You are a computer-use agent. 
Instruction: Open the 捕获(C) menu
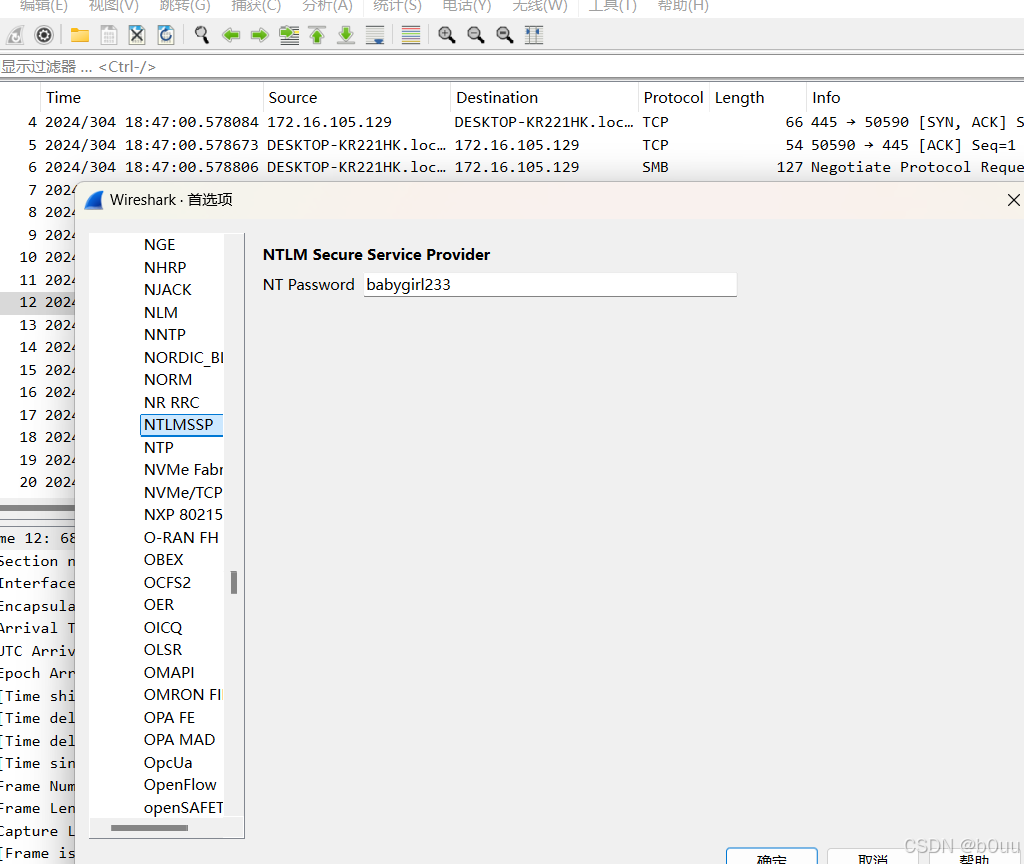[256, 6]
